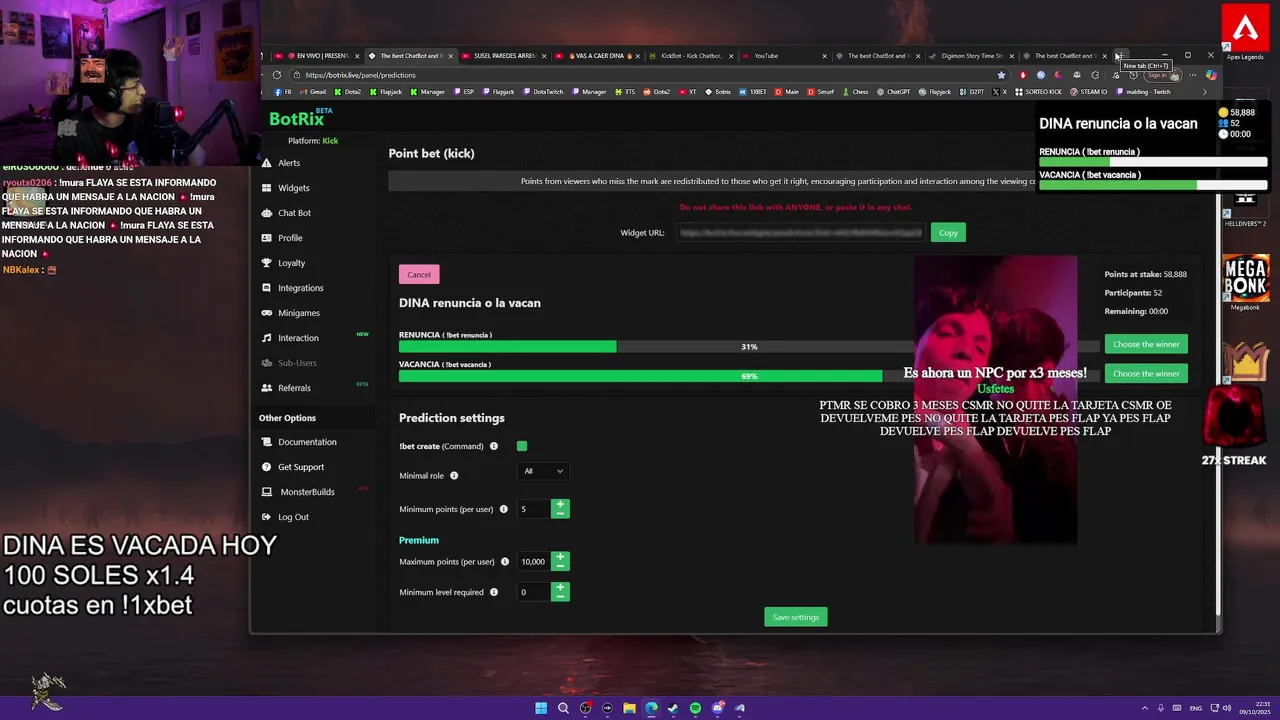Open the Widgets sidebar section
Image resolution: width=1280 pixels, height=720 pixels.
click(x=285, y=188)
